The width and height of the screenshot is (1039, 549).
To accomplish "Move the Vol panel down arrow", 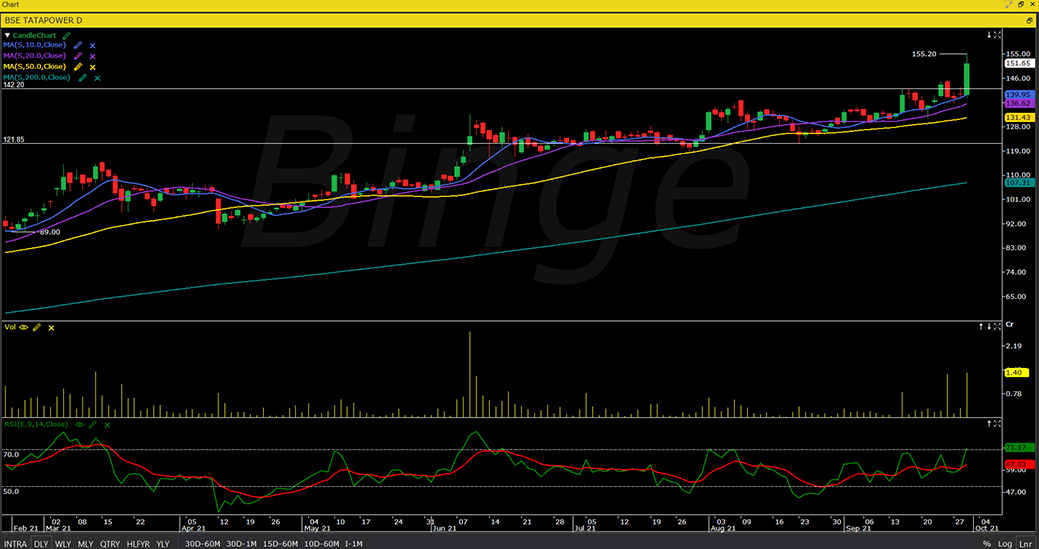I will (989, 326).
